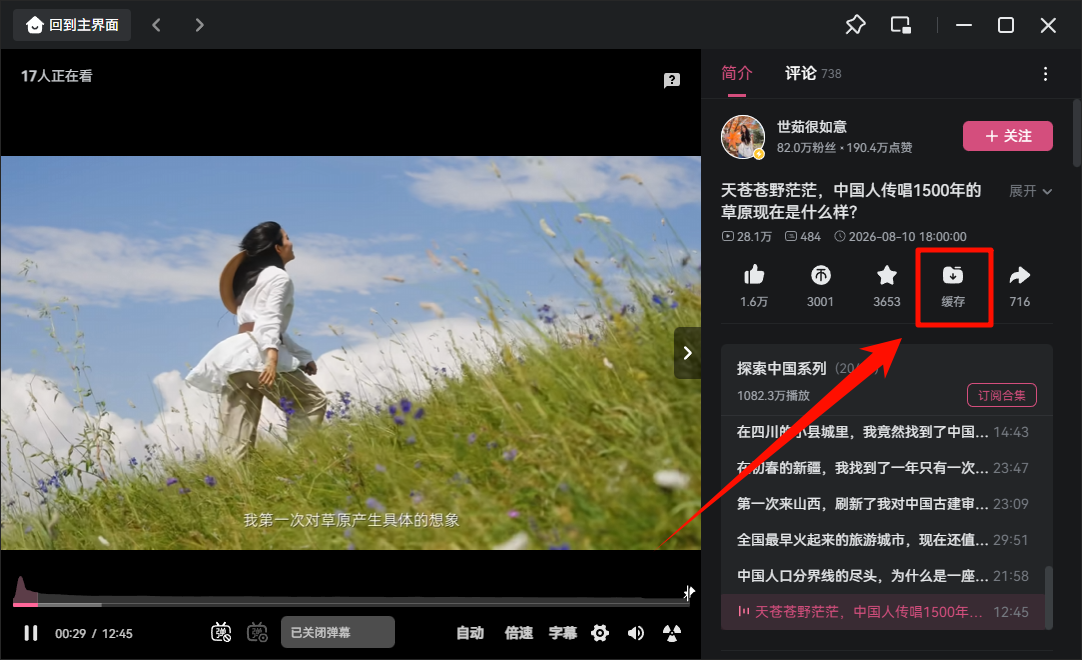Pause the video playback
The height and width of the screenshot is (660, 1082).
click(x=31, y=633)
